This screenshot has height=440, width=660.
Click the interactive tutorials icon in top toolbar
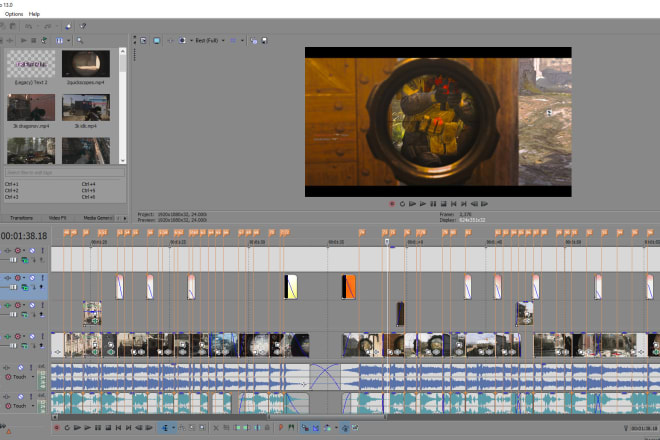(x=68, y=26)
